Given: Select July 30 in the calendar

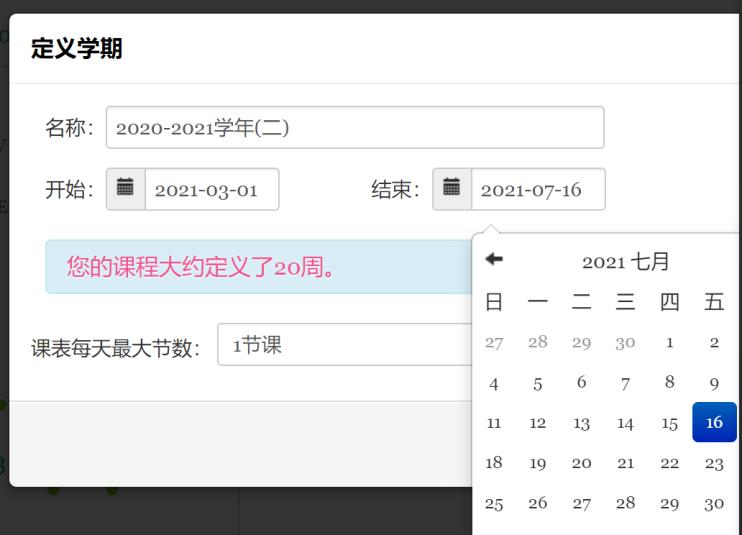Looking at the screenshot, I should (x=714, y=503).
